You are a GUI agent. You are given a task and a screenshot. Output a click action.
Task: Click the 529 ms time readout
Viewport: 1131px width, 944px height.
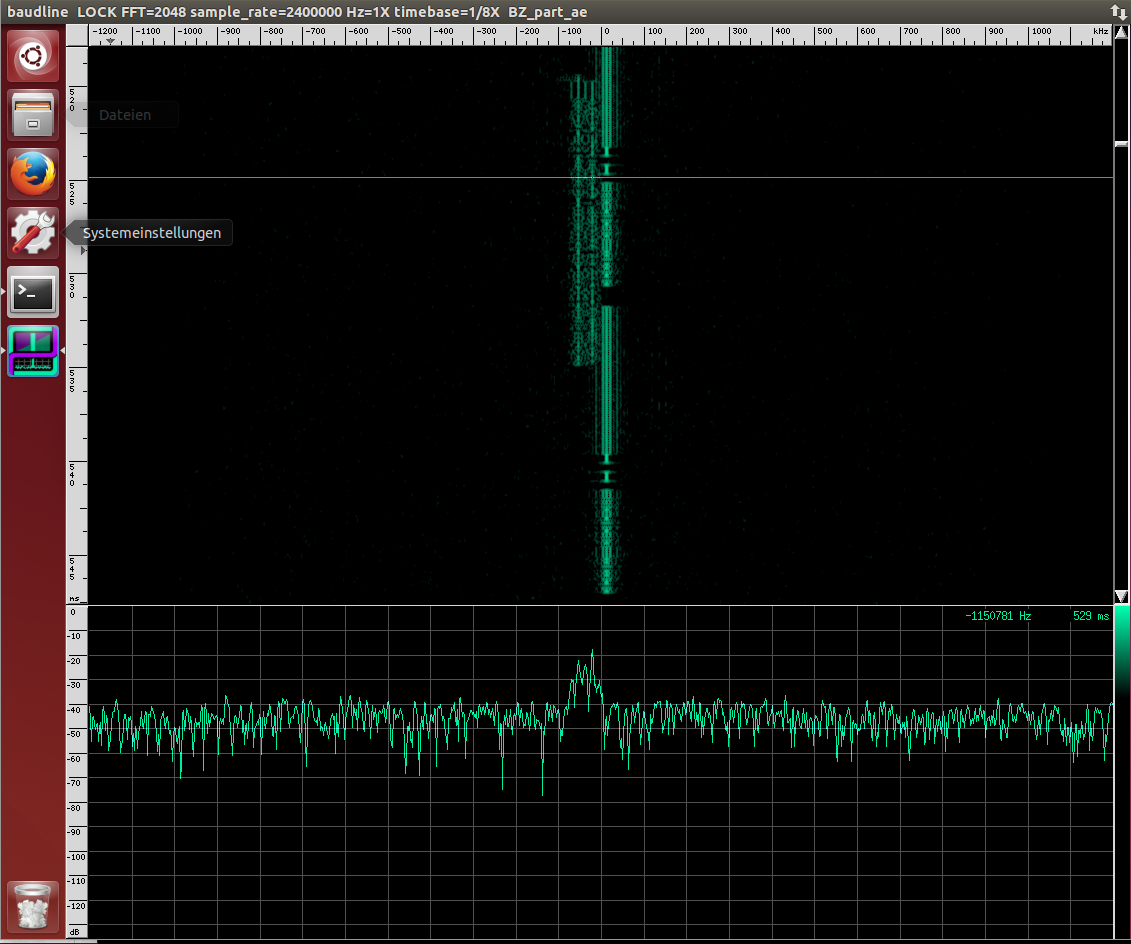(1091, 616)
